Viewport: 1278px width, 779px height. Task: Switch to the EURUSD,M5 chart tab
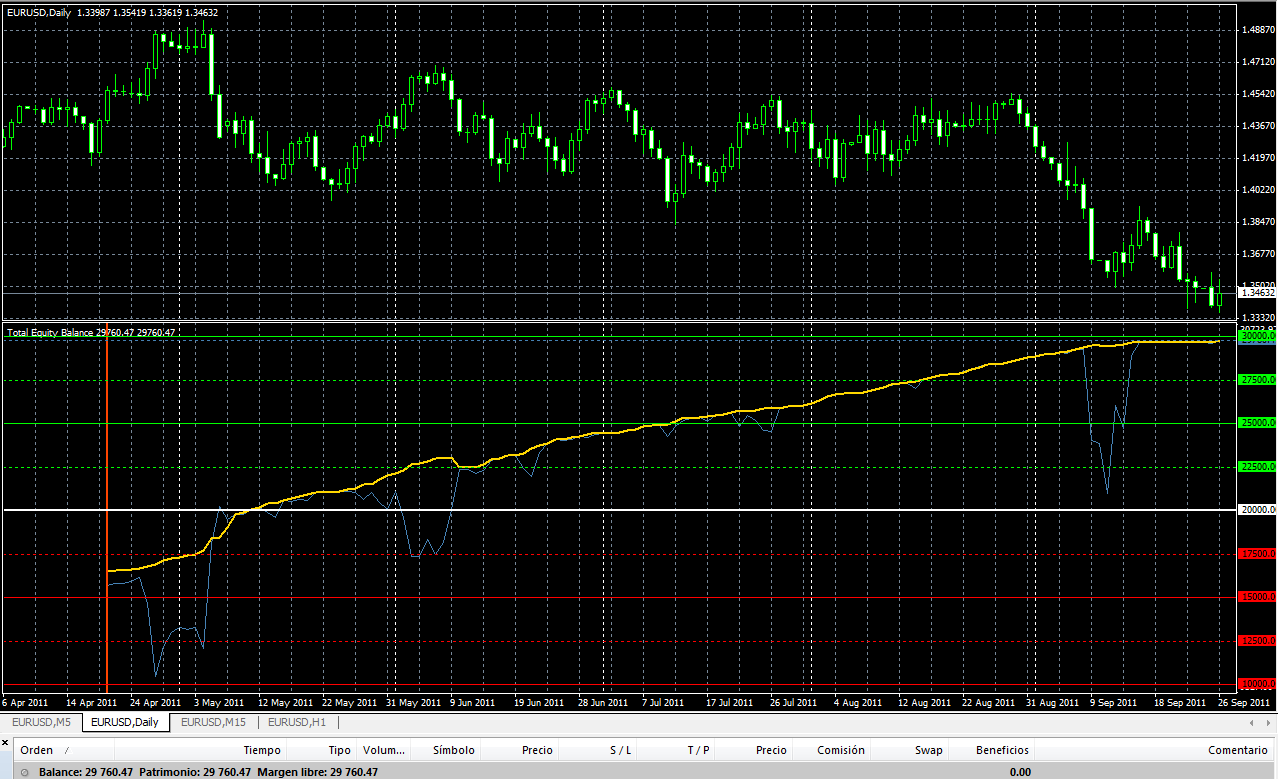(42, 722)
